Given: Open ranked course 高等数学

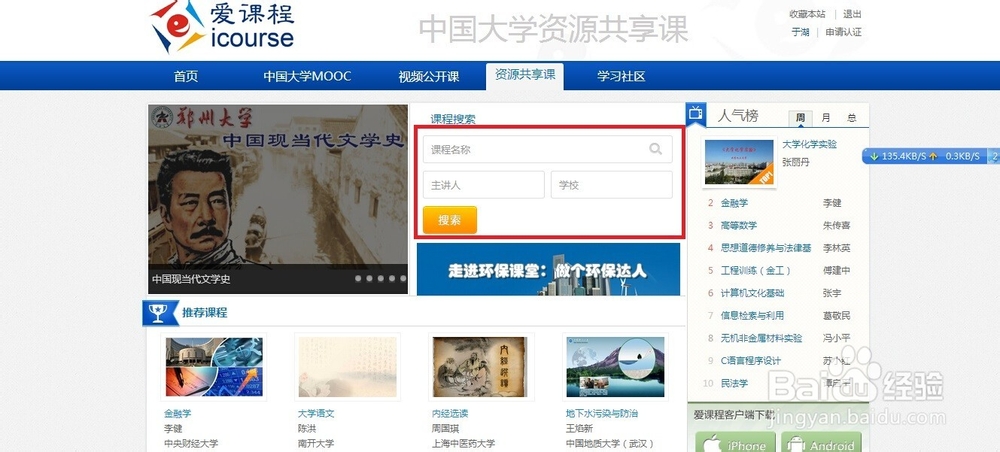Looking at the screenshot, I should 739,226.
